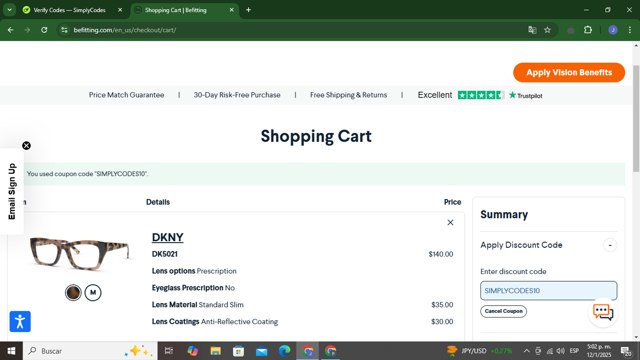Open File Explorer from taskbar
Image resolution: width=640 pixels, height=360 pixels.
(216, 351)
